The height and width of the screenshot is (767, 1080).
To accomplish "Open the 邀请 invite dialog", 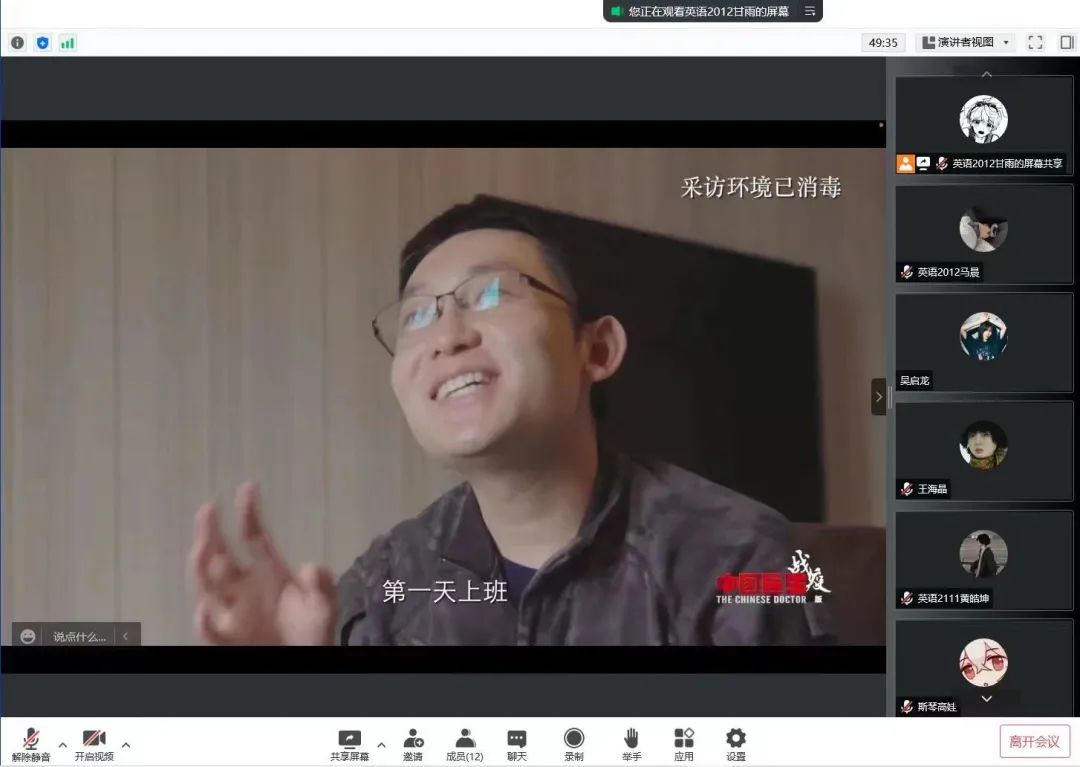I will [x=413, y=745].
